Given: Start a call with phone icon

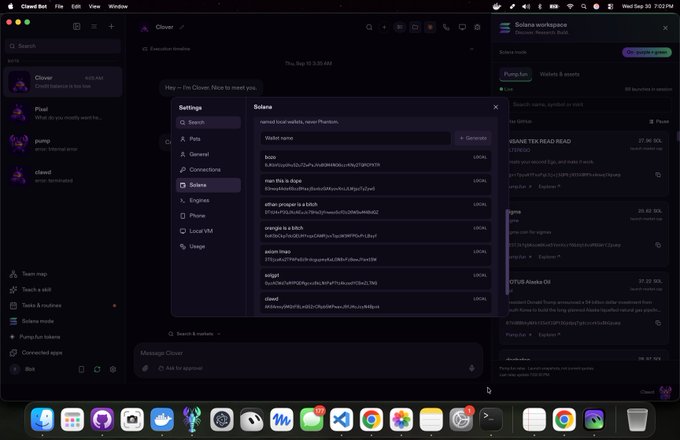Looking at the screenshot, I should [x=446, y=27].
